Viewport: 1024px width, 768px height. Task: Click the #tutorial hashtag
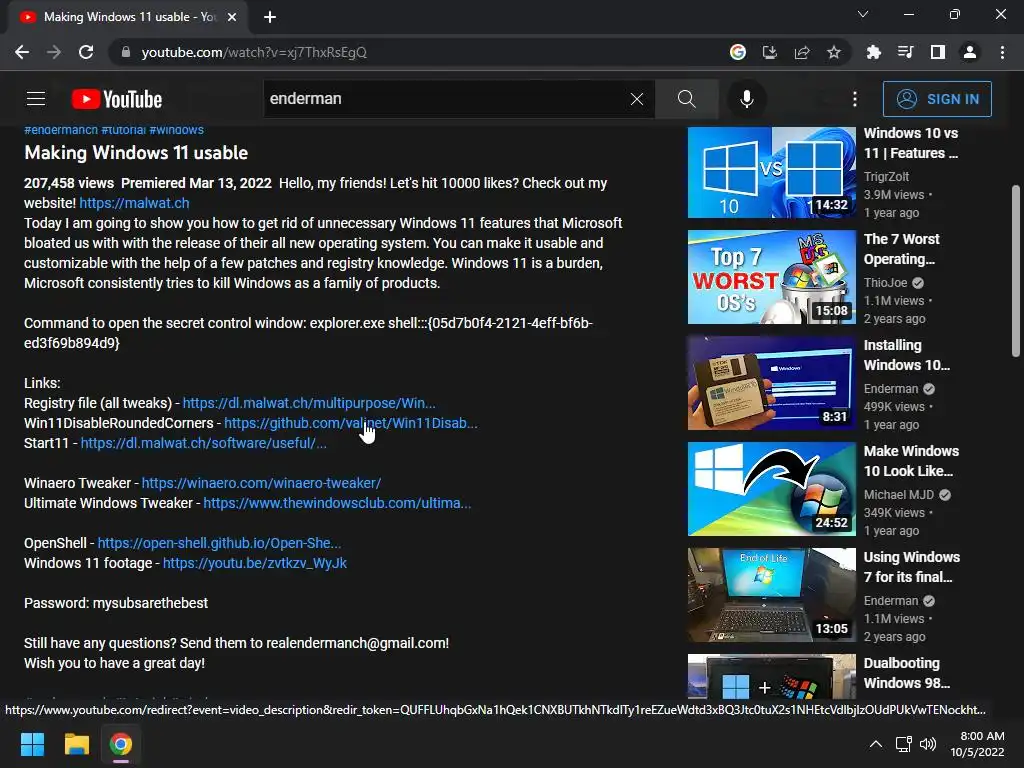click(123, 130)
